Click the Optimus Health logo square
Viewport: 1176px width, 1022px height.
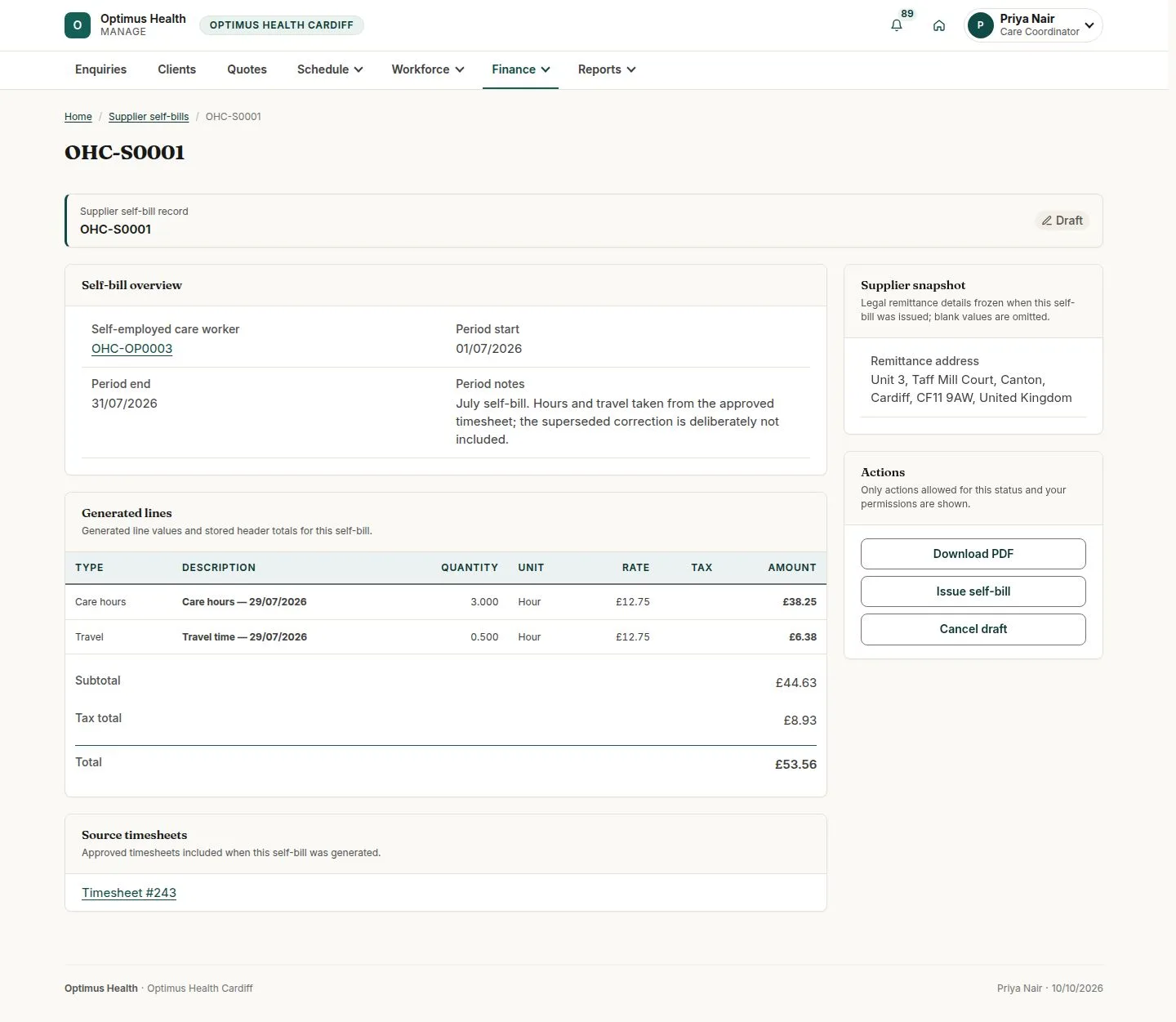click(78, 25)
